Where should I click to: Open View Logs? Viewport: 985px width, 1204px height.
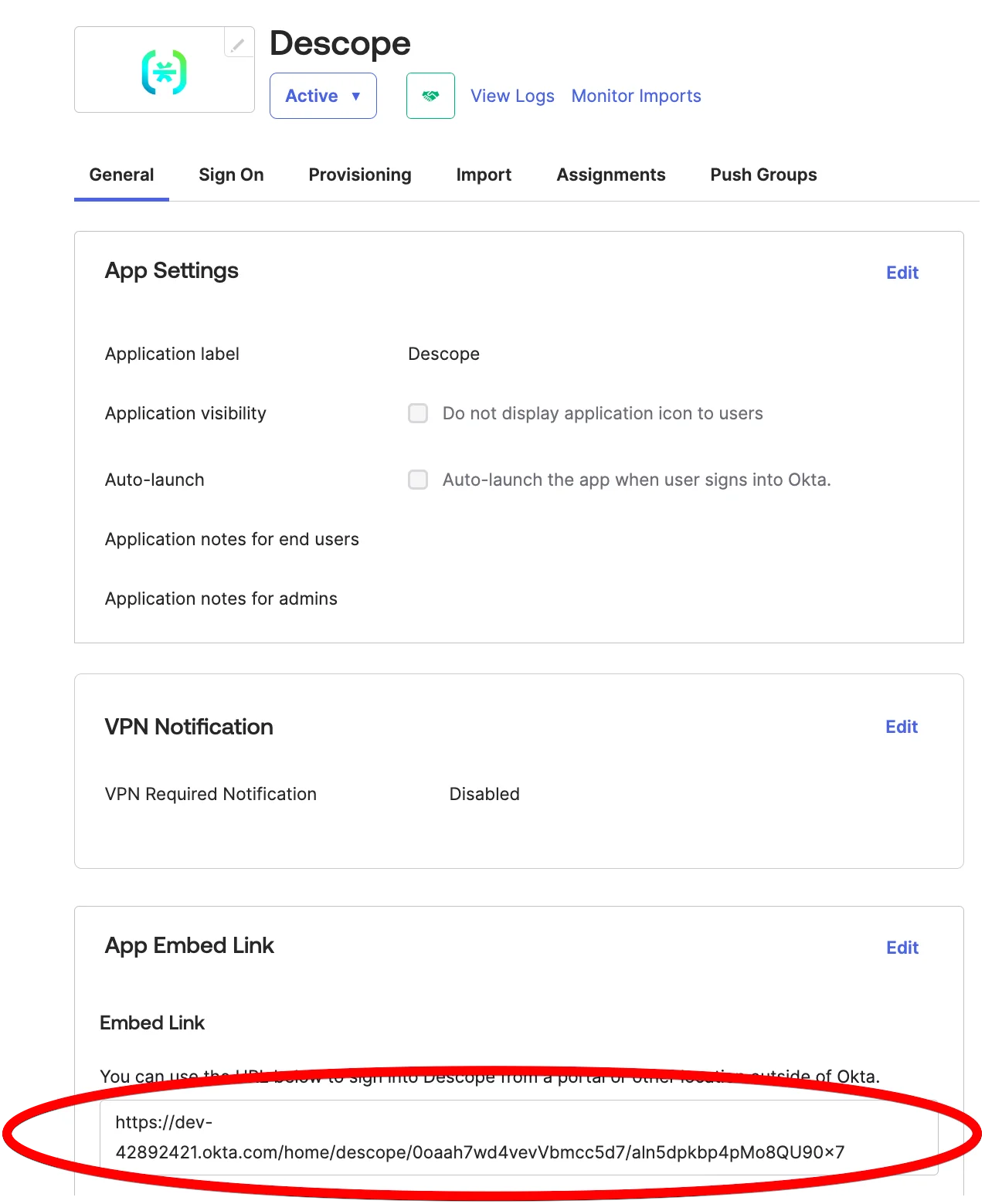click(x=511, y=95)
